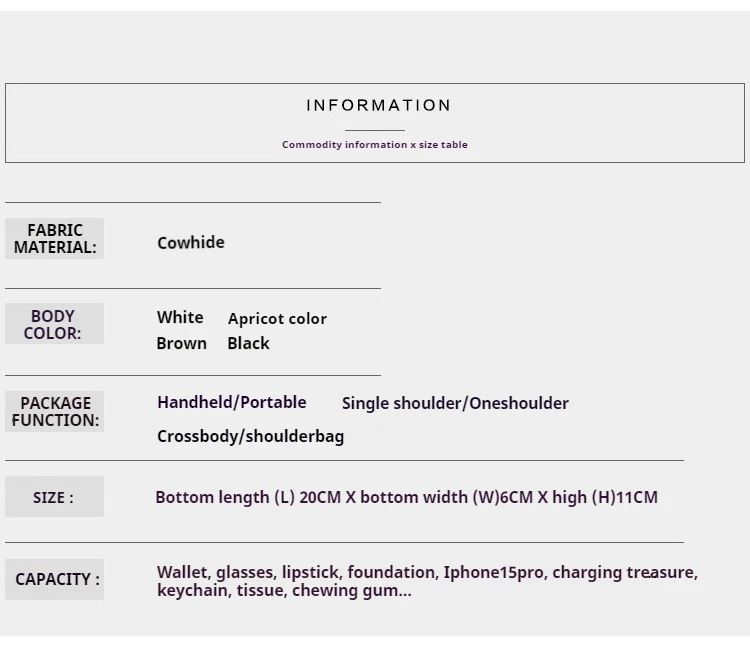Click the keychain, tissue, chewing gum line

point(284,591)
